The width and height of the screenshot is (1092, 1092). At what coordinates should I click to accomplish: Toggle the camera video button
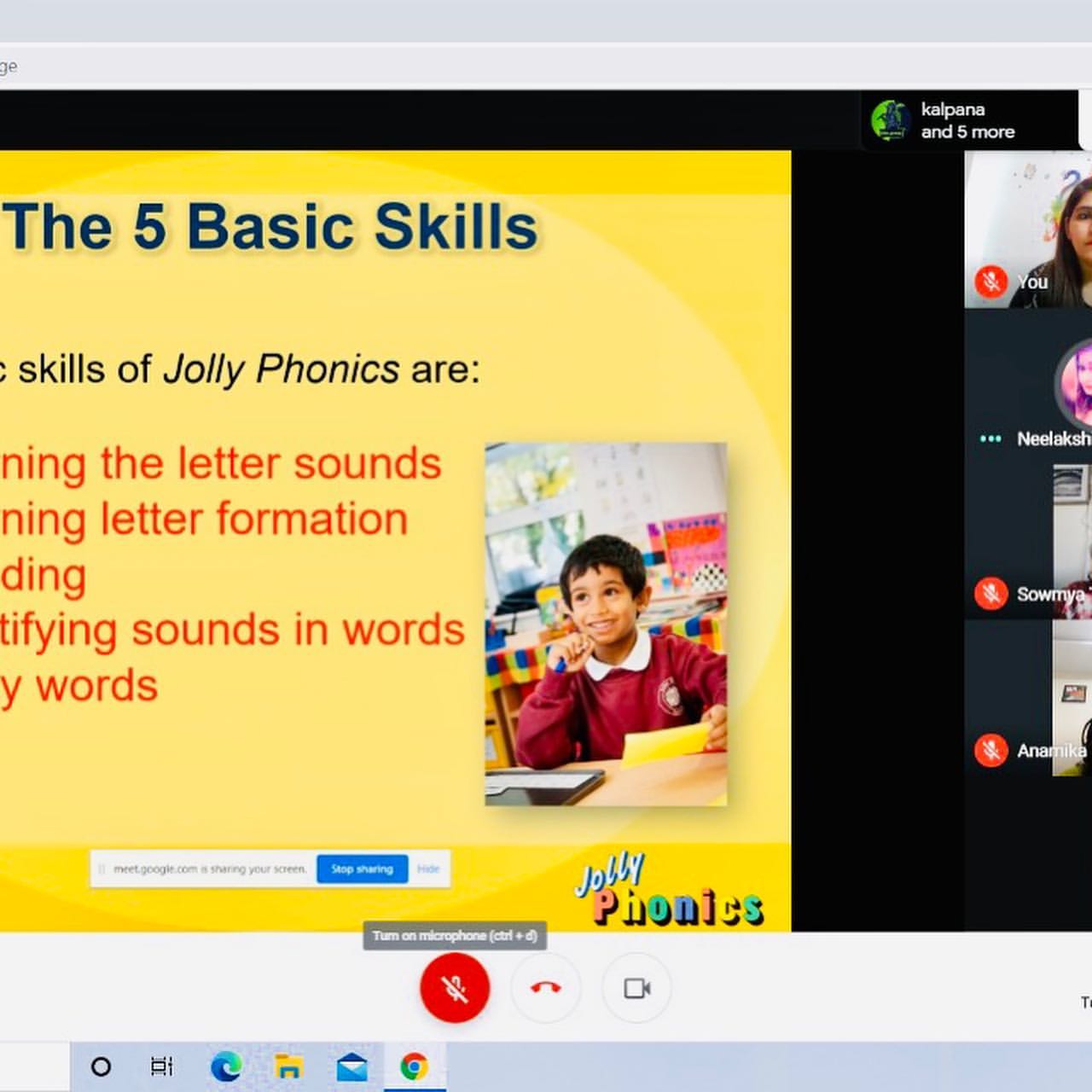pyautogui.click(x=636, y=988)
